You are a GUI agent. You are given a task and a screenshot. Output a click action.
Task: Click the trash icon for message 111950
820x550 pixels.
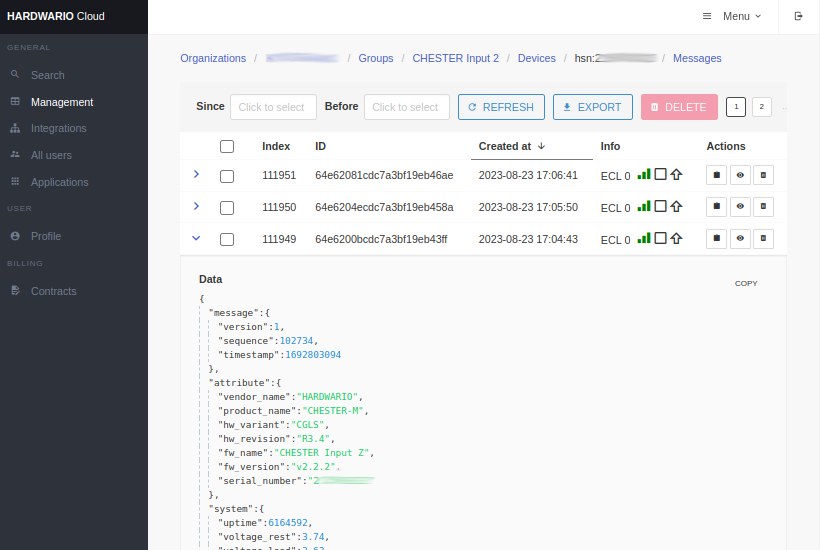pyautogui.click(x=763, y=207)
